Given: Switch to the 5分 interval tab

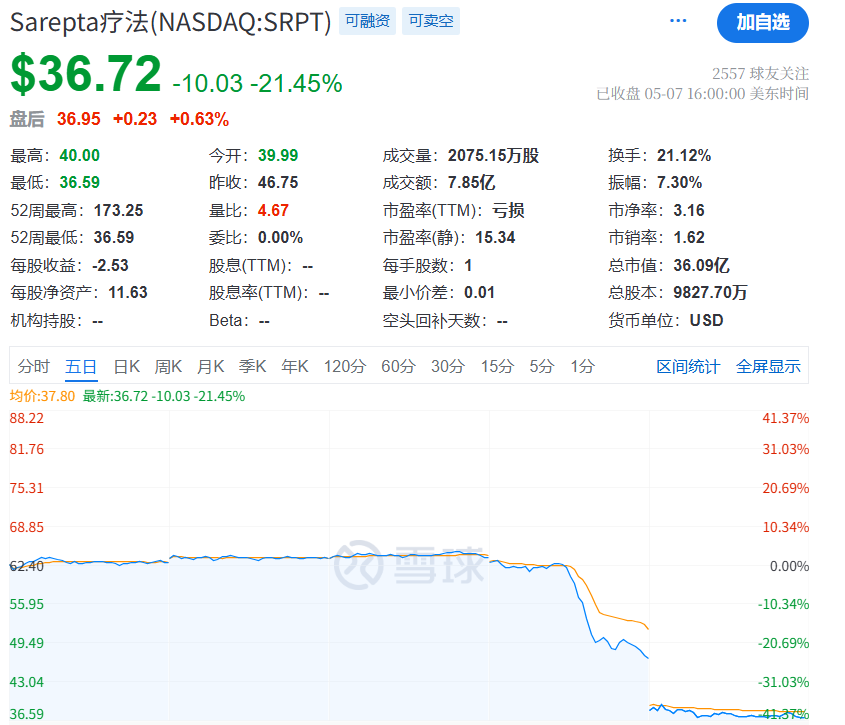Looking at the screenshot, I should pyautogui.click(x=542, y=367).
